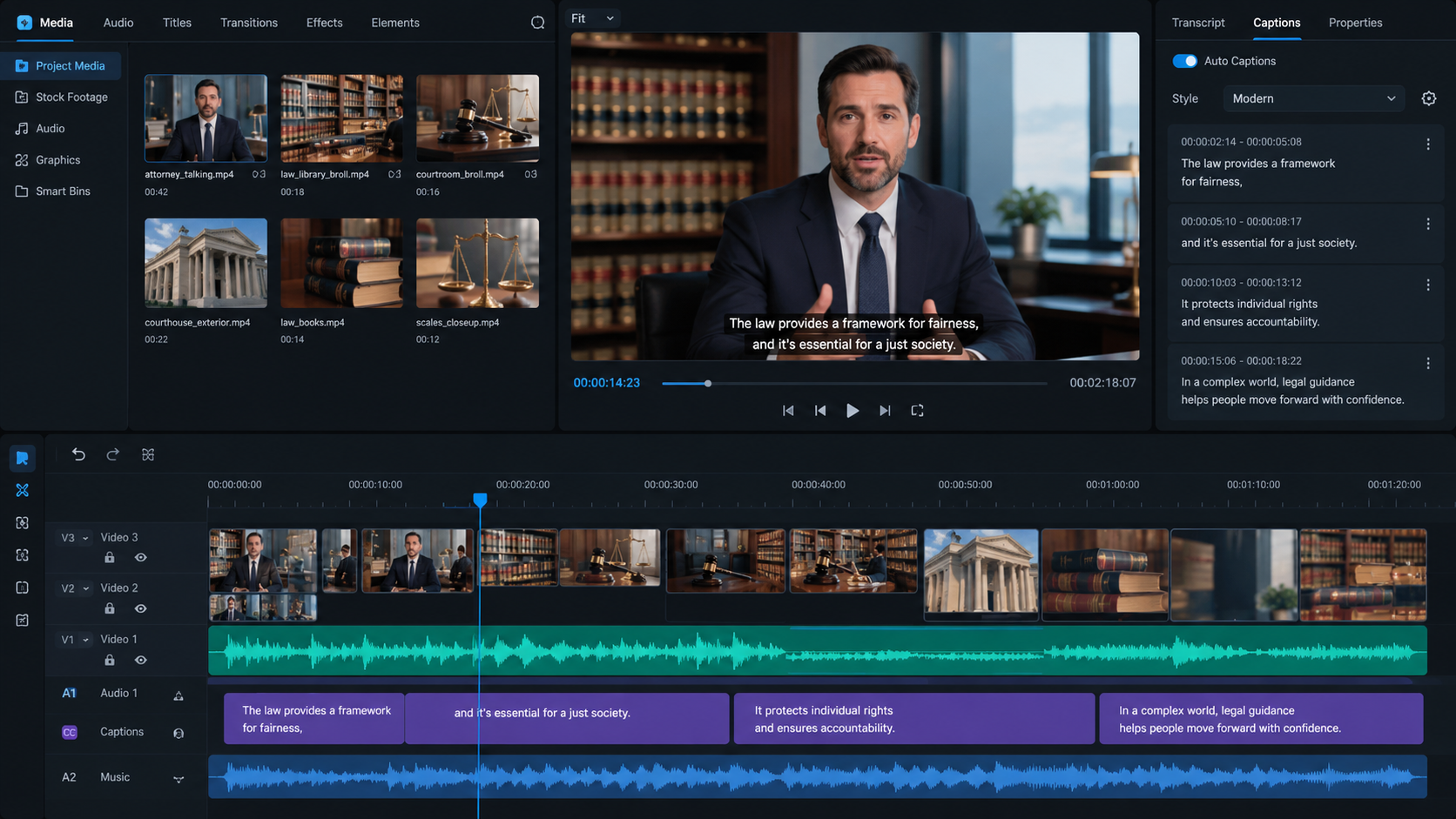Open options menu for caption 00:00:15:06
The image size is (1456, 819).
point(1428,364)
